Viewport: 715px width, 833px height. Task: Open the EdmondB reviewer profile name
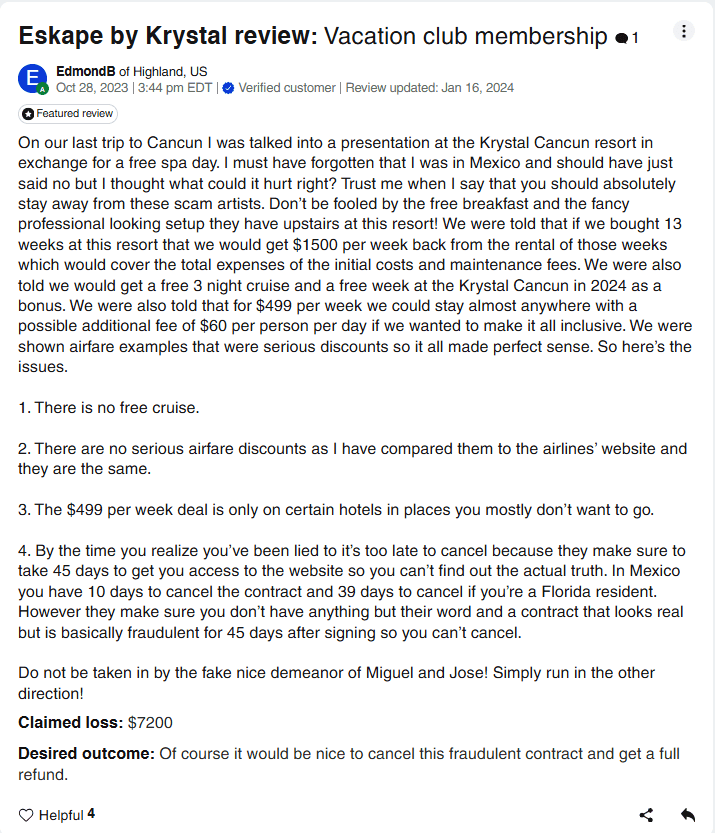86,71
